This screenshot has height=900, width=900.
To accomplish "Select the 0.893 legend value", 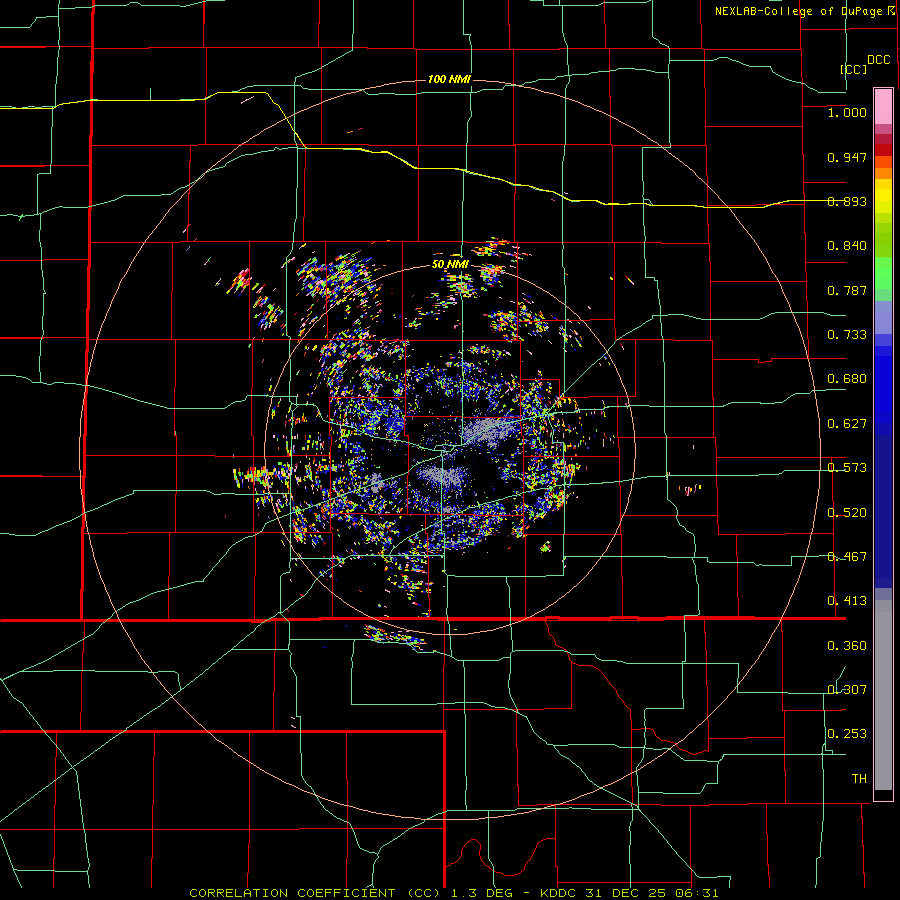I will click(847, 201).
